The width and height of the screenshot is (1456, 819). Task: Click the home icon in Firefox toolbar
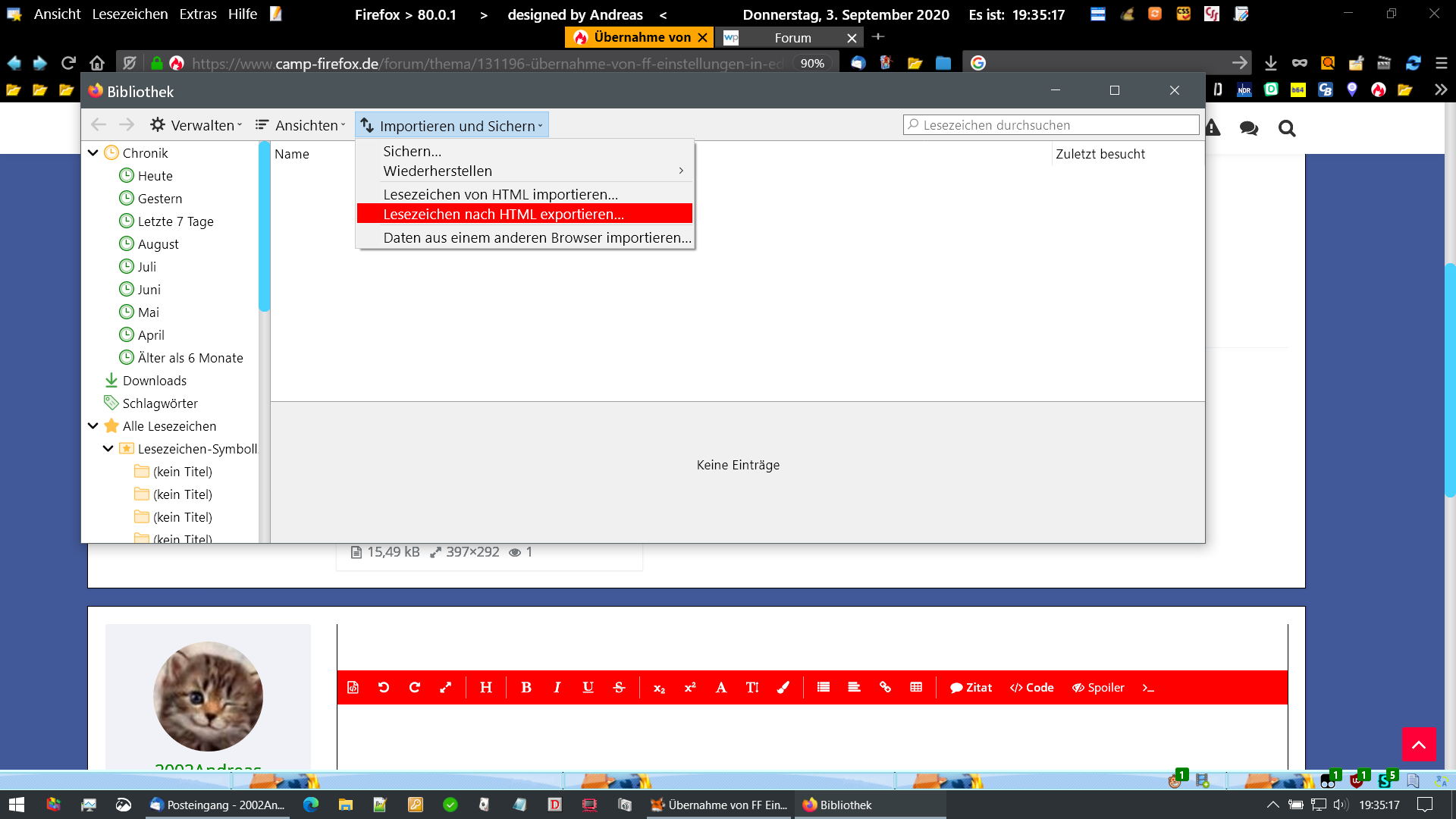tap(97, 63)
